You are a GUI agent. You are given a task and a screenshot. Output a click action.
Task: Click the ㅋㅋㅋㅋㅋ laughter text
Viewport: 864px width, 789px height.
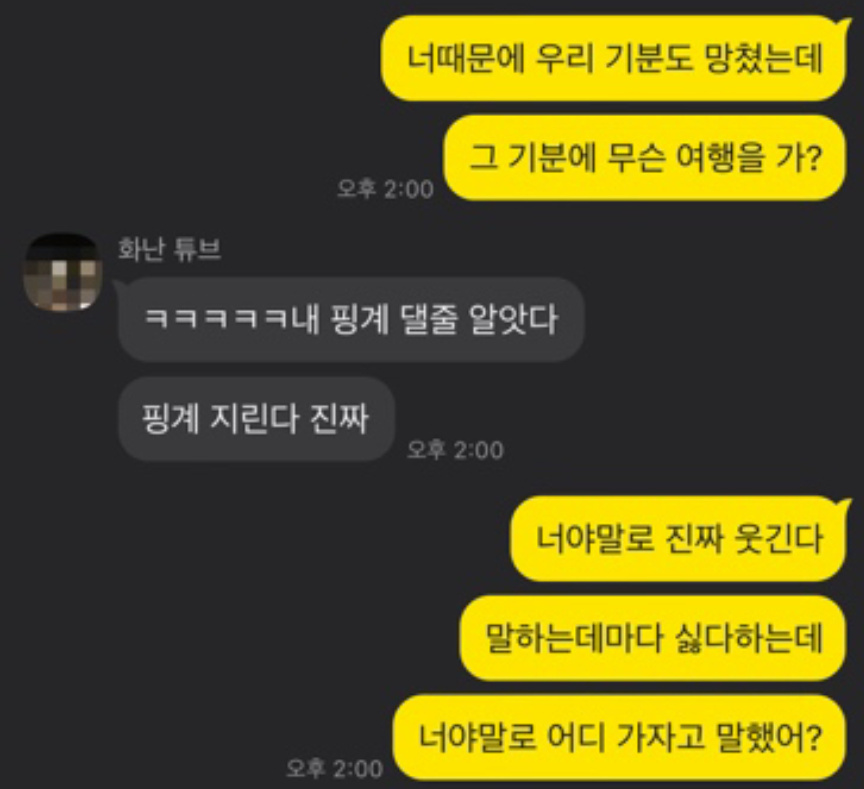[x=216, y=319]
